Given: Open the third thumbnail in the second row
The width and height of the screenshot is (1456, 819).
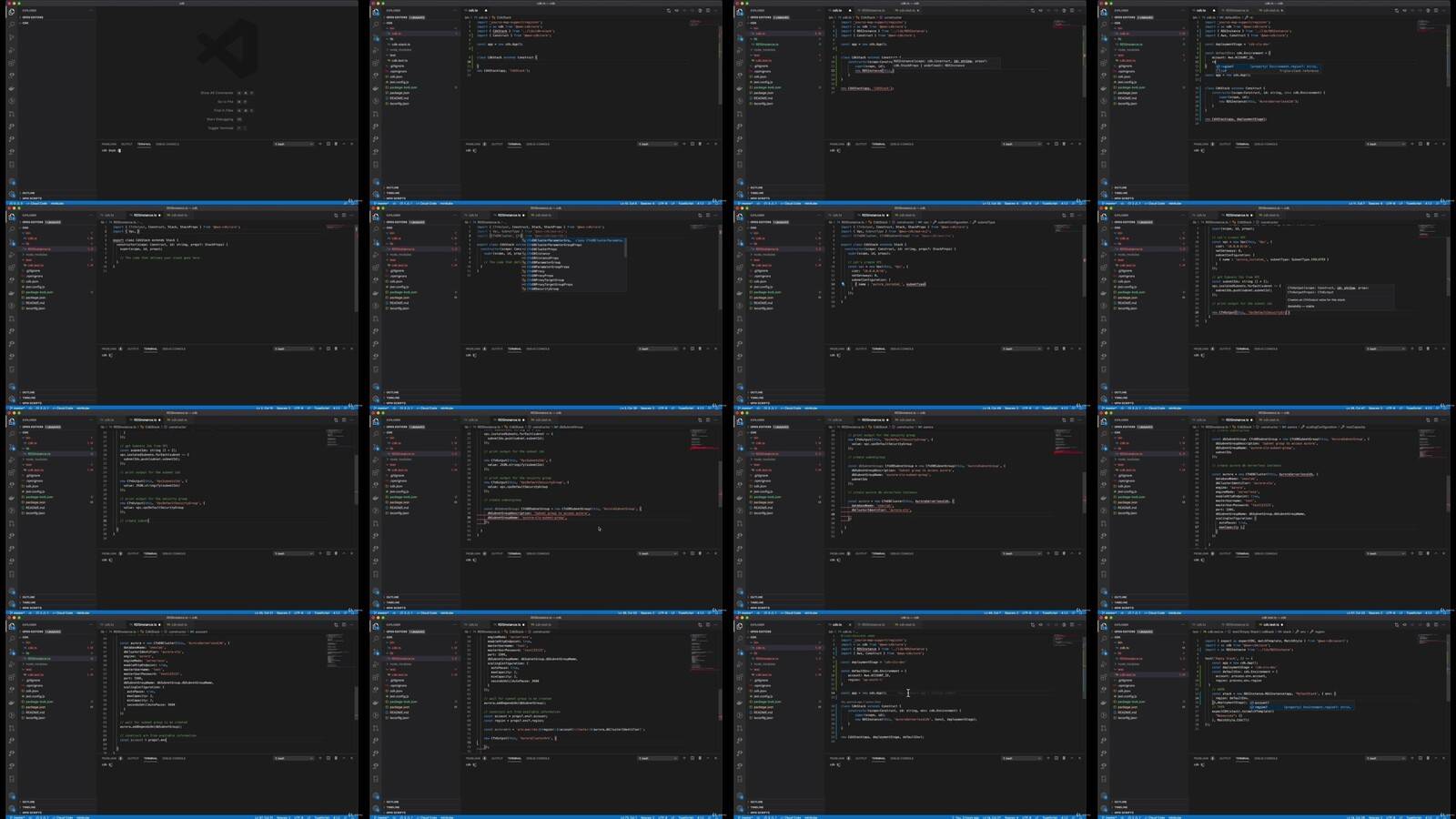Looking at the screenshot, I should click(x=910, y=307).
